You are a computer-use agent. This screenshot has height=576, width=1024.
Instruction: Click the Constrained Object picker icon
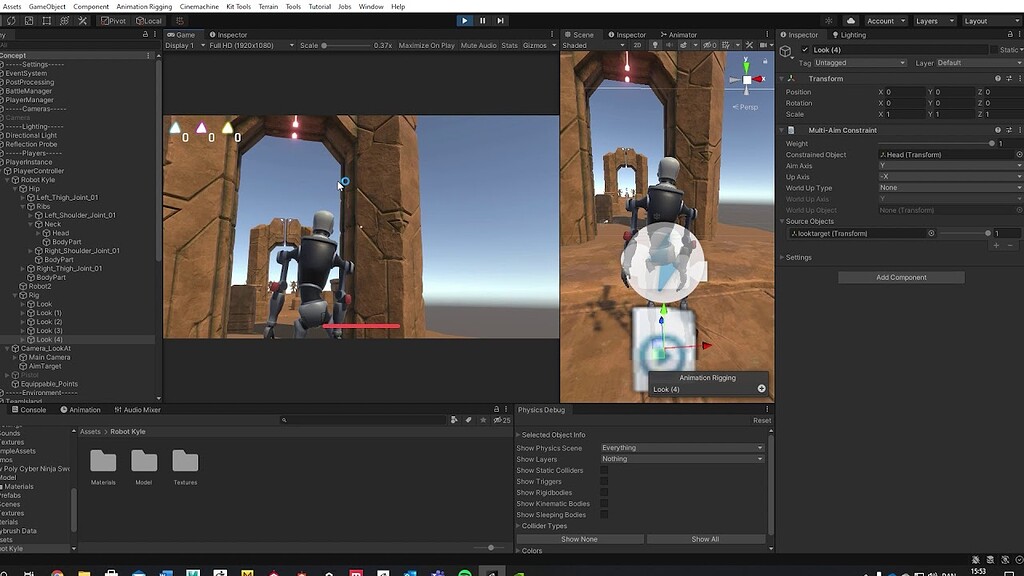click(x=1019, y=154)
